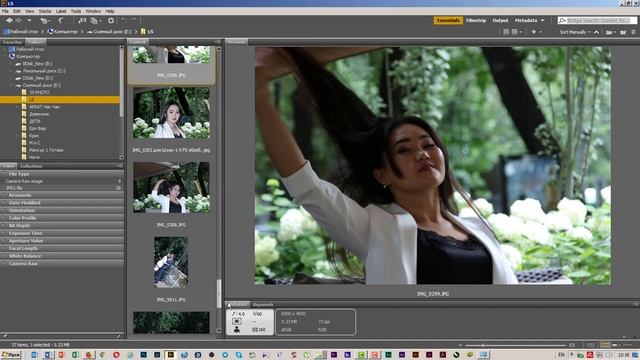Select the Компьютер node in folder tree
The image size is (640, 360).
28,56
